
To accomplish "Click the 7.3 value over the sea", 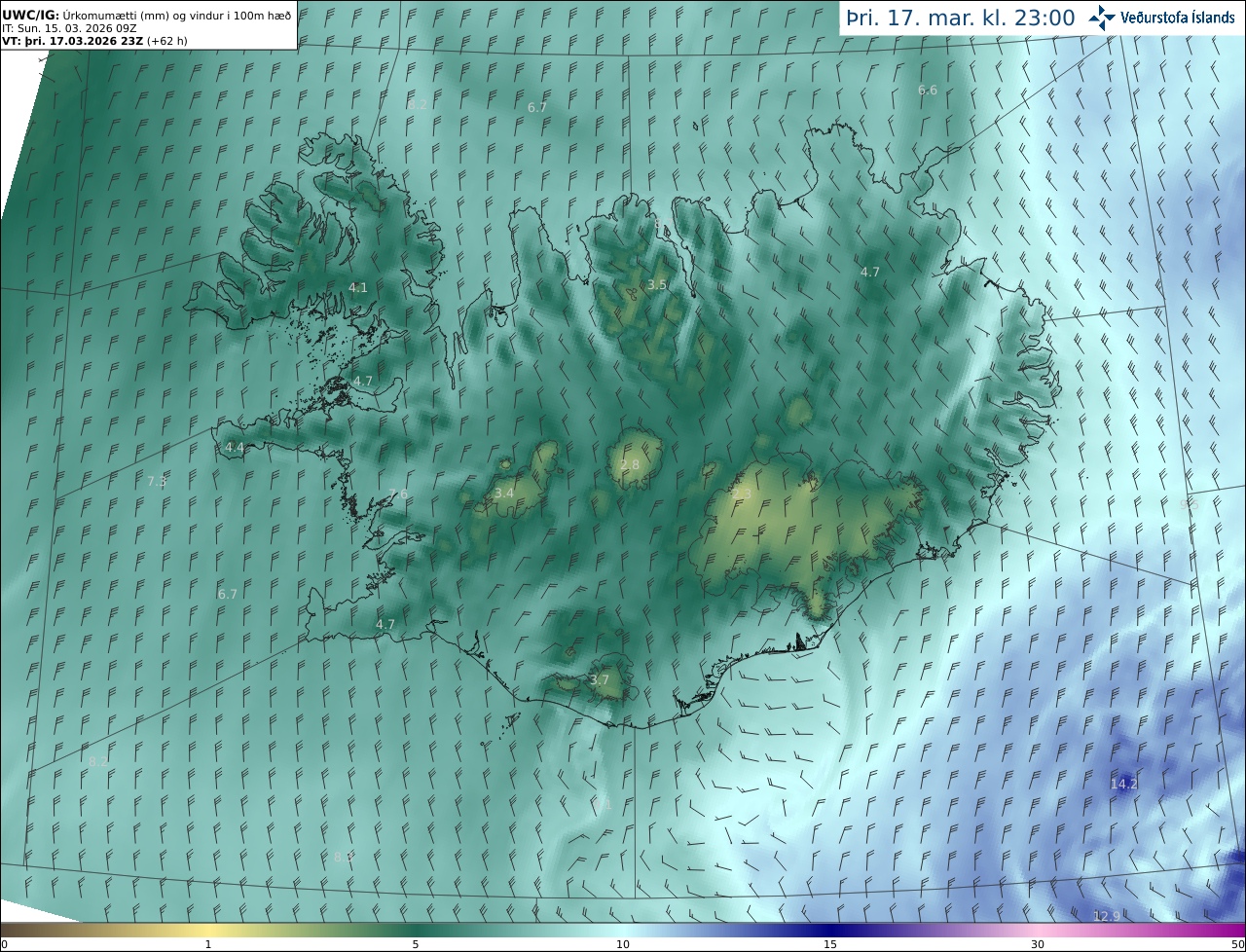I will (157, 482).
